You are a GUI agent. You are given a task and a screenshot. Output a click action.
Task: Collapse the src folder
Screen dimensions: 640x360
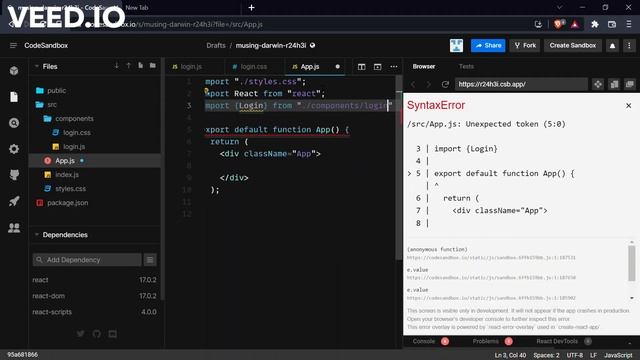tap(95, 104)
